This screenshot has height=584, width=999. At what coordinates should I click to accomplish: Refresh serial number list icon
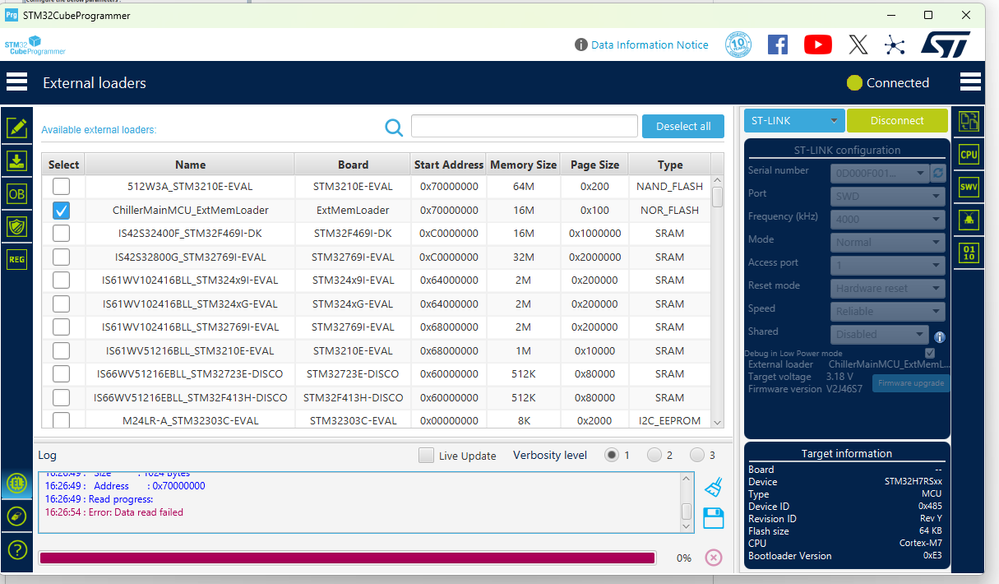[938, 173]
